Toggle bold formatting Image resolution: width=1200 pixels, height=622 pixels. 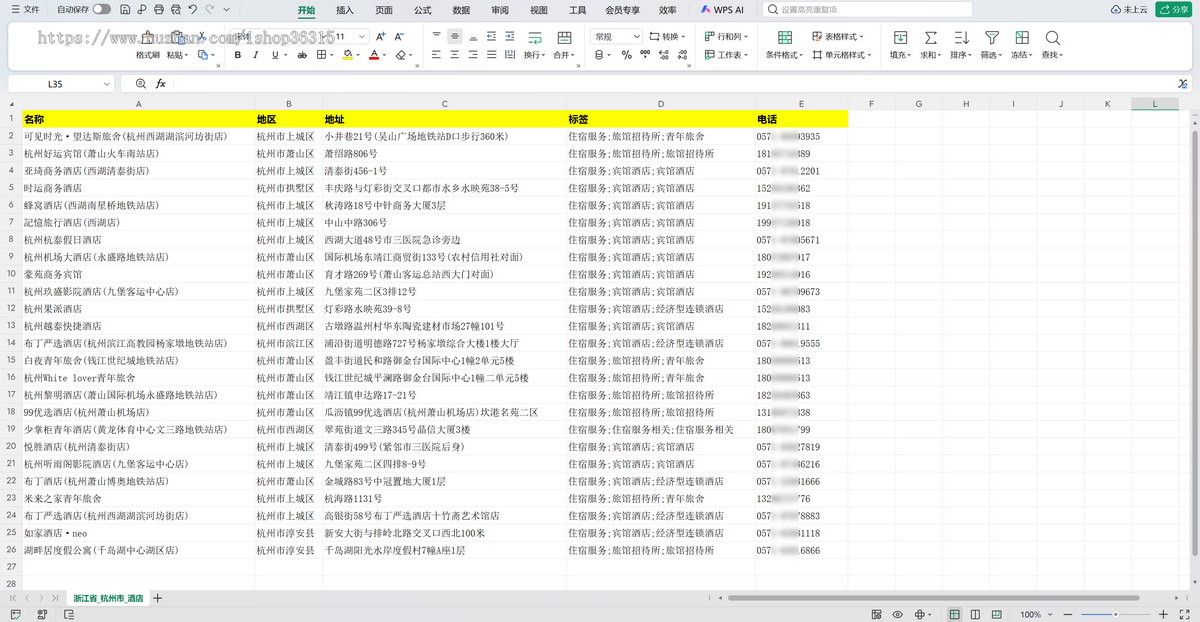pos(238,55)
